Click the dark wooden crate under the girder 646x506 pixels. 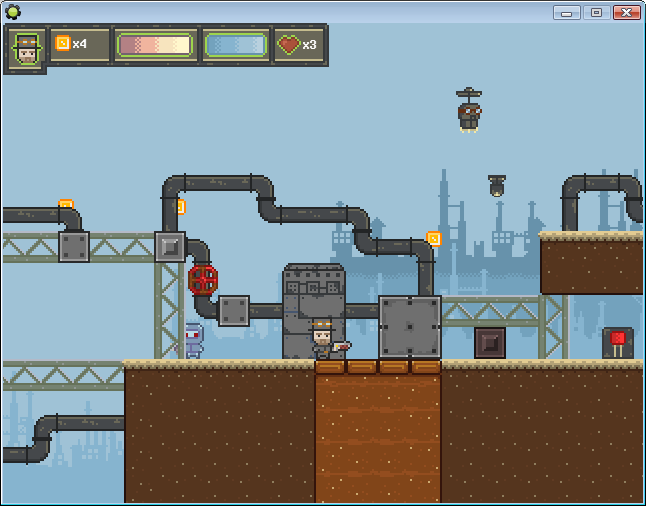click(x=490, y=343)
